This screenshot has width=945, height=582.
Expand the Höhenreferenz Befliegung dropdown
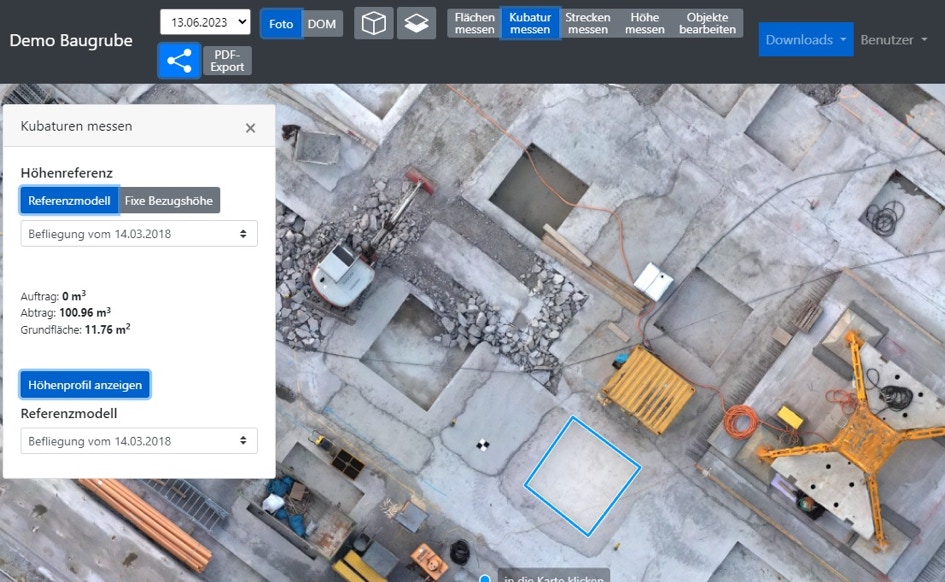coord(139,233)
